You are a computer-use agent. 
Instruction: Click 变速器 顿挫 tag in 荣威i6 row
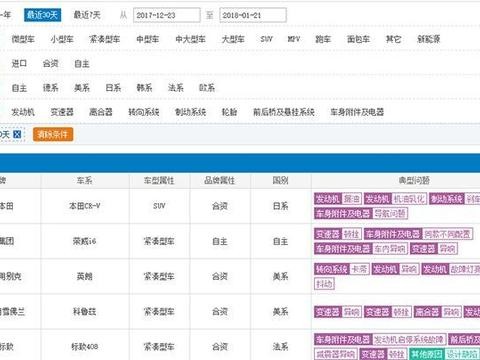pyautogui.click(x=338, y=234)
